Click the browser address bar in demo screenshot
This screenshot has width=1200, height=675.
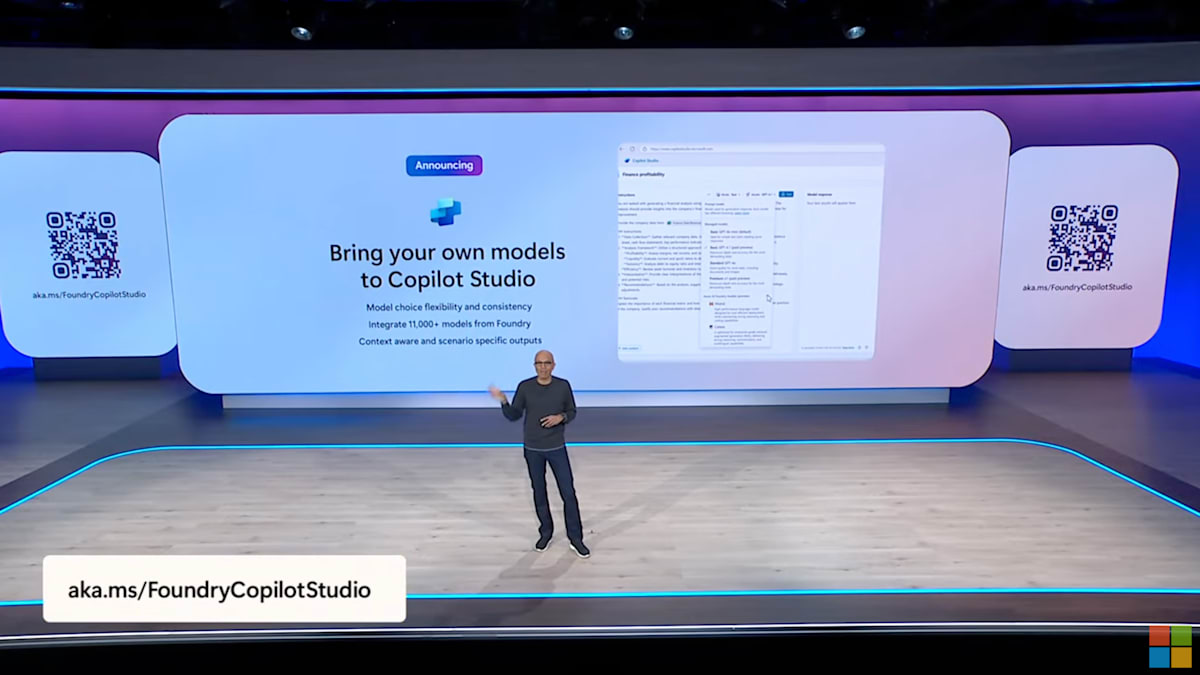[760, 149]
